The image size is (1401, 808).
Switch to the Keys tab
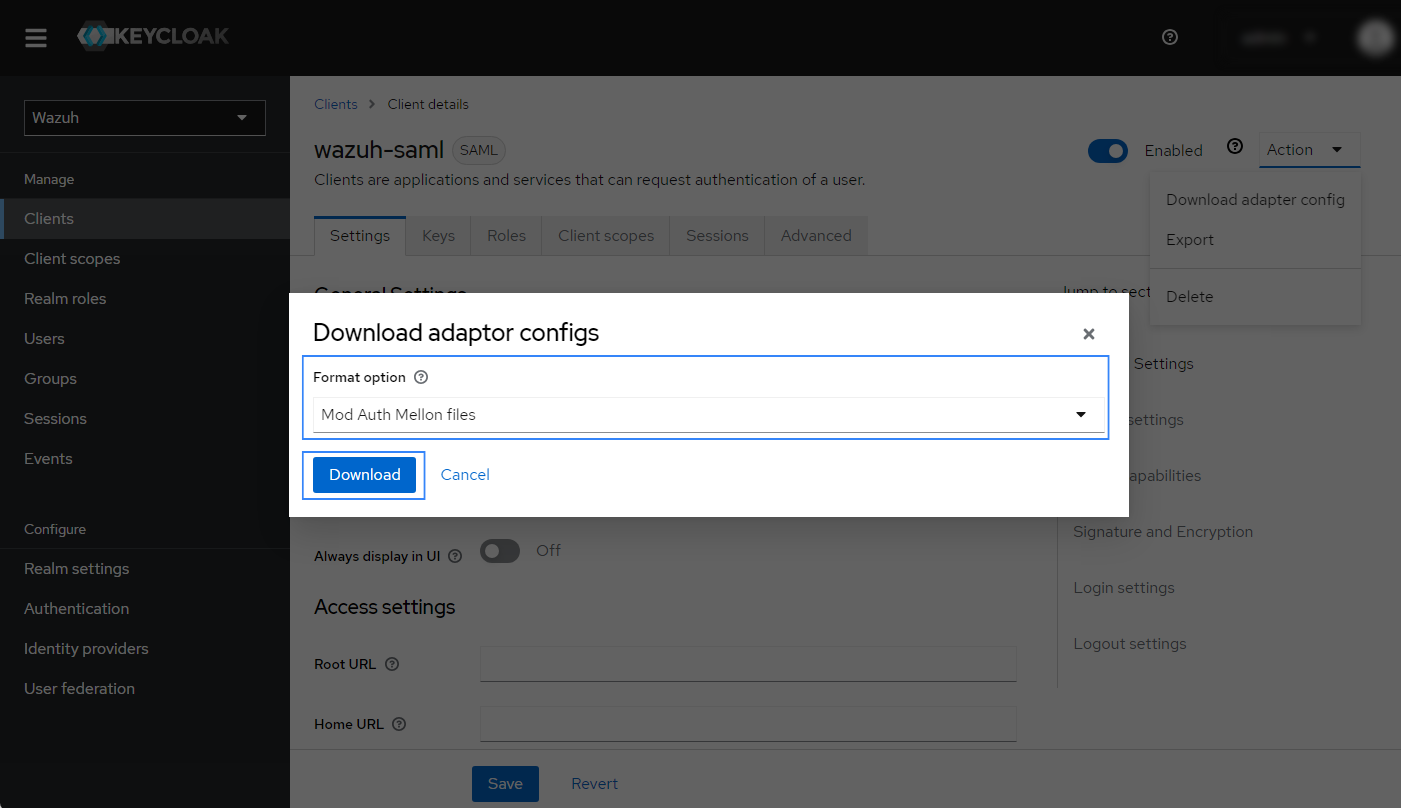[x=438, y=236]
